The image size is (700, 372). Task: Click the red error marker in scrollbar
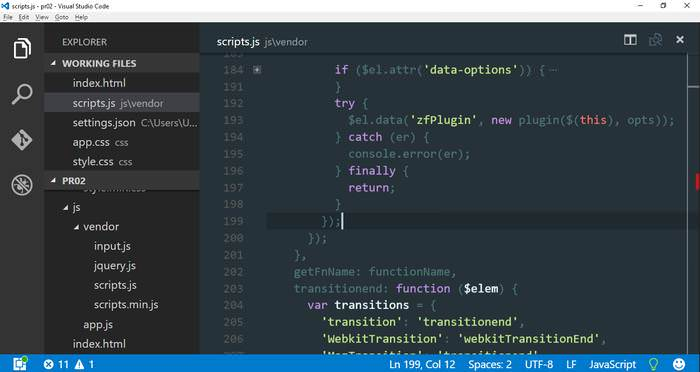click(697, 181)
